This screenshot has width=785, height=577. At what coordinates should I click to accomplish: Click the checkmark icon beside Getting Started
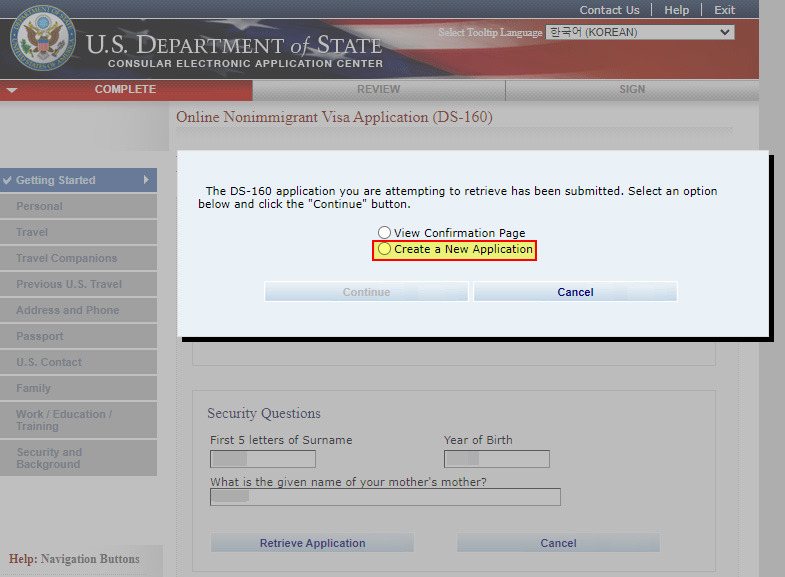coord(7,180)
